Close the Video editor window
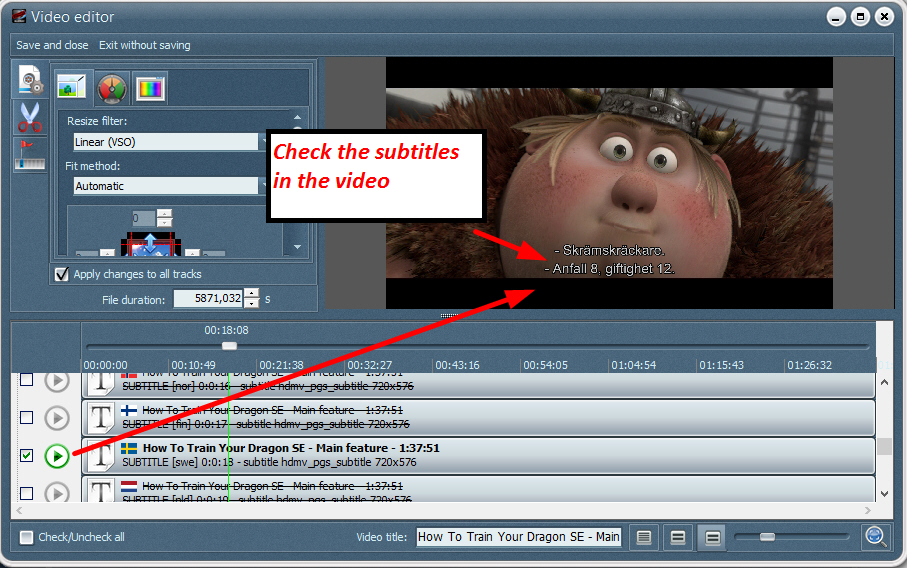Screen dimensions: 907x568 884,17
